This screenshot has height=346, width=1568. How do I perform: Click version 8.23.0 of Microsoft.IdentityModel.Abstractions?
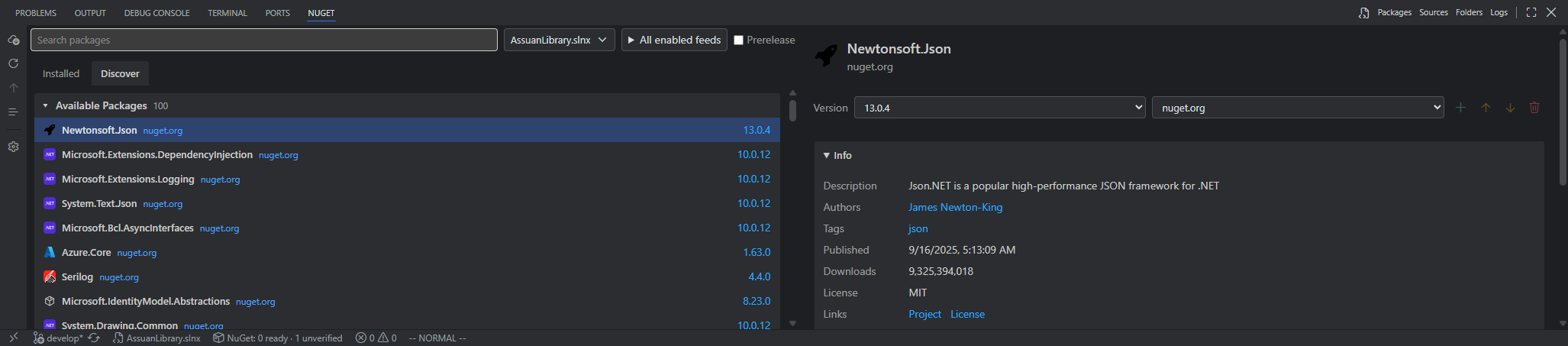point(757,301)
